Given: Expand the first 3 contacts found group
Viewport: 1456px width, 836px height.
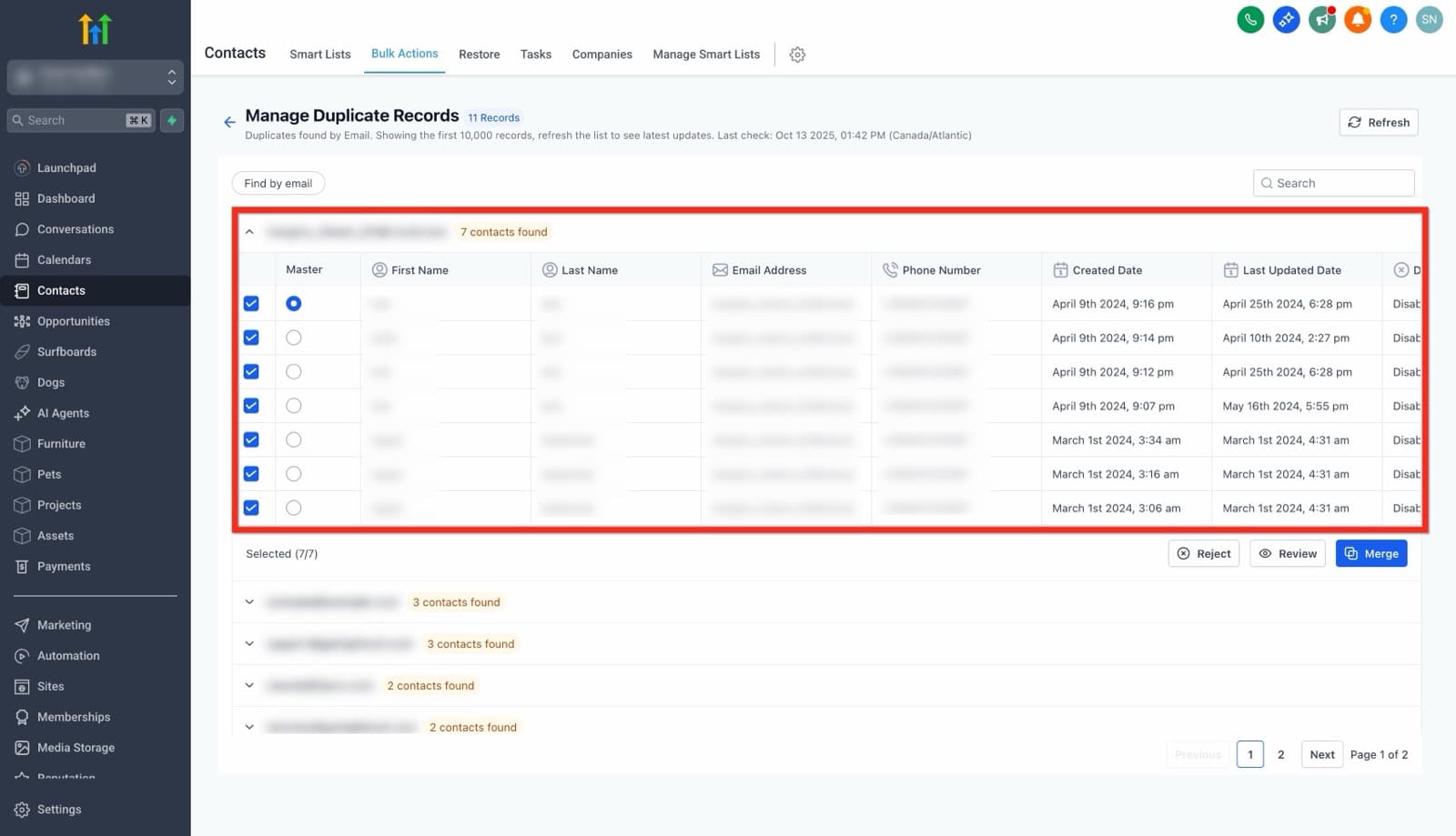Looking at the screenshot, I should 249,602.
